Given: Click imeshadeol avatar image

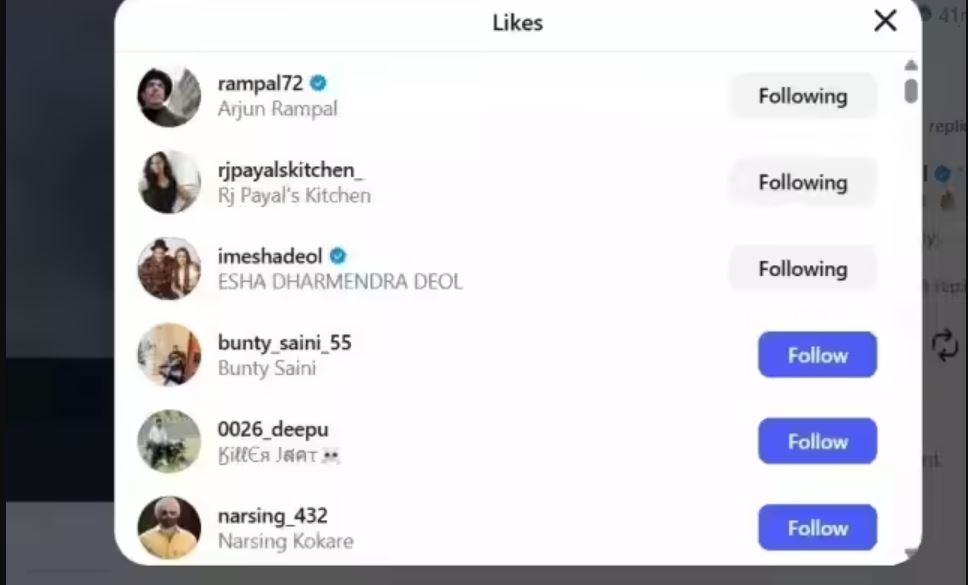Looking at the screenshot, I should click(169, 268).
